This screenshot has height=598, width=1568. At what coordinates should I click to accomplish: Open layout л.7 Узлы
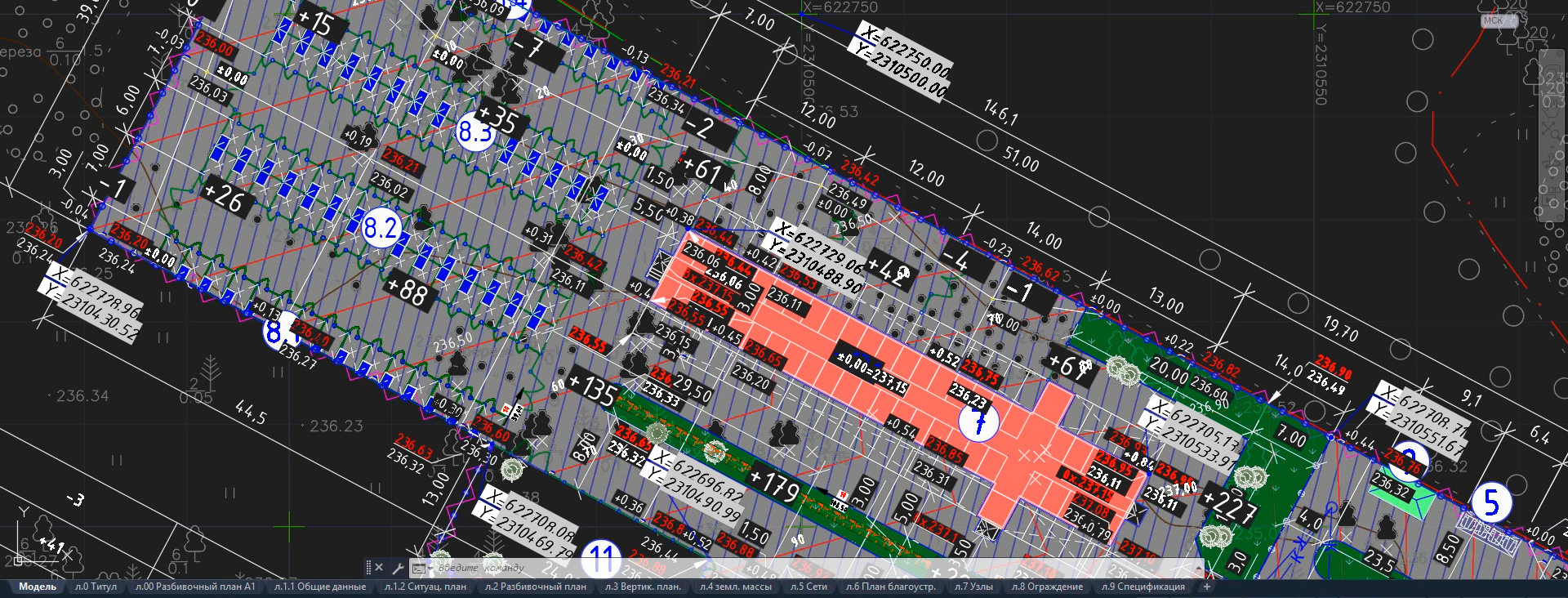point(973,587)
